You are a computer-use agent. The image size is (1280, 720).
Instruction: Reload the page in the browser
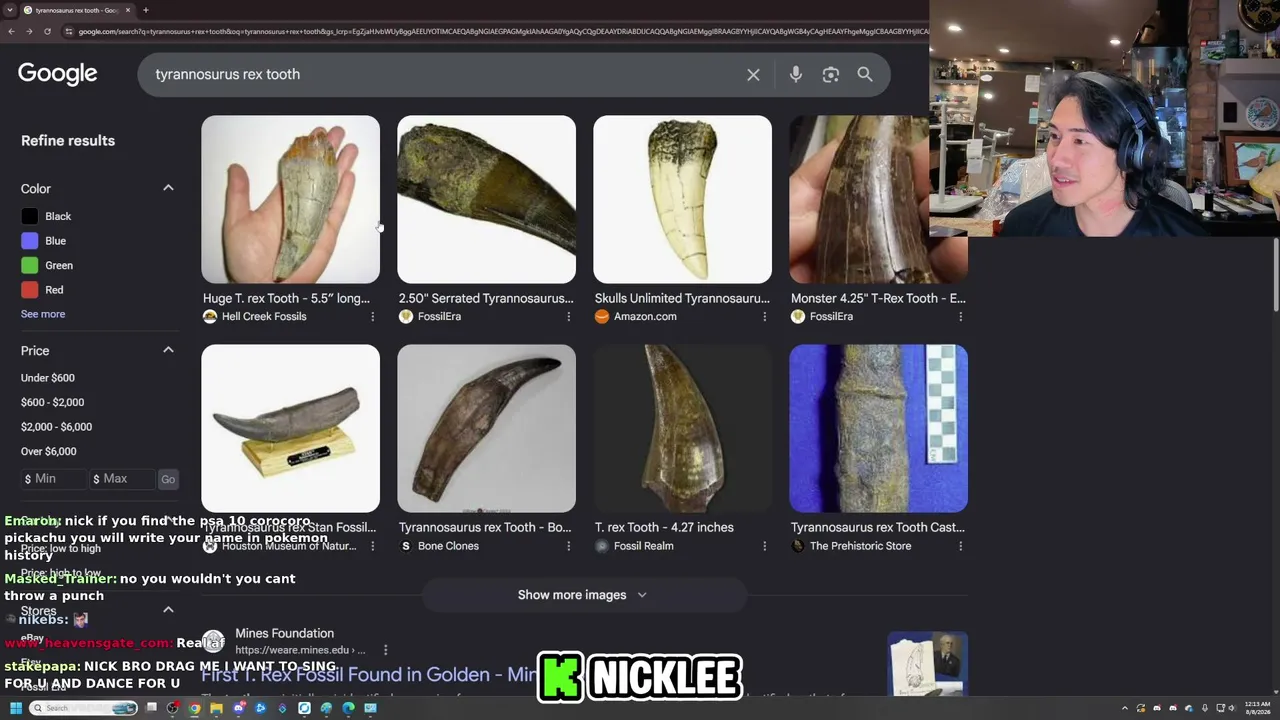pos(47,32)
